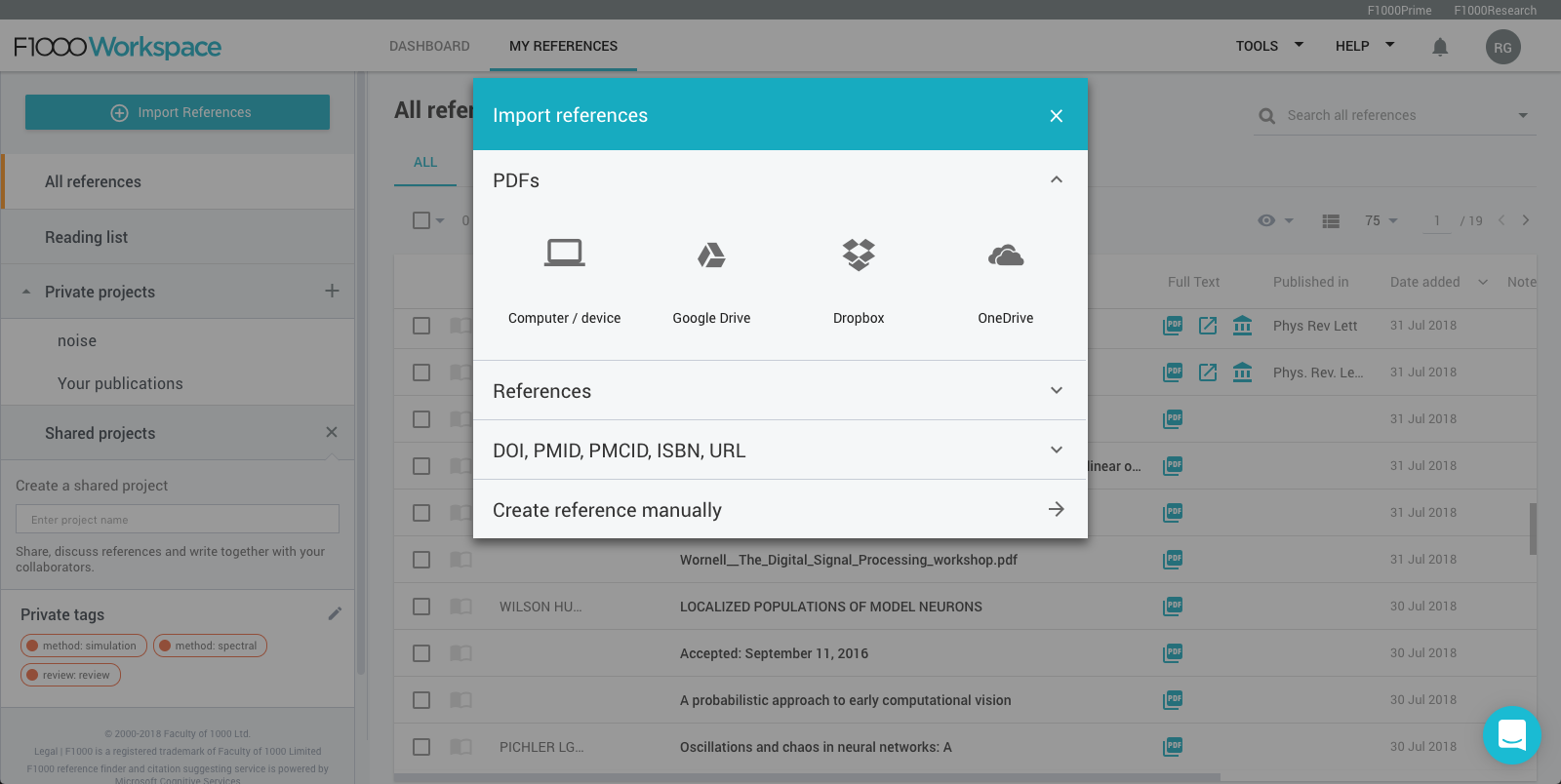Image resolution: width=1561 pixels, height=784 pixels.
Task: Collapse the Private projects tree
Action: (x=26, y=292)
